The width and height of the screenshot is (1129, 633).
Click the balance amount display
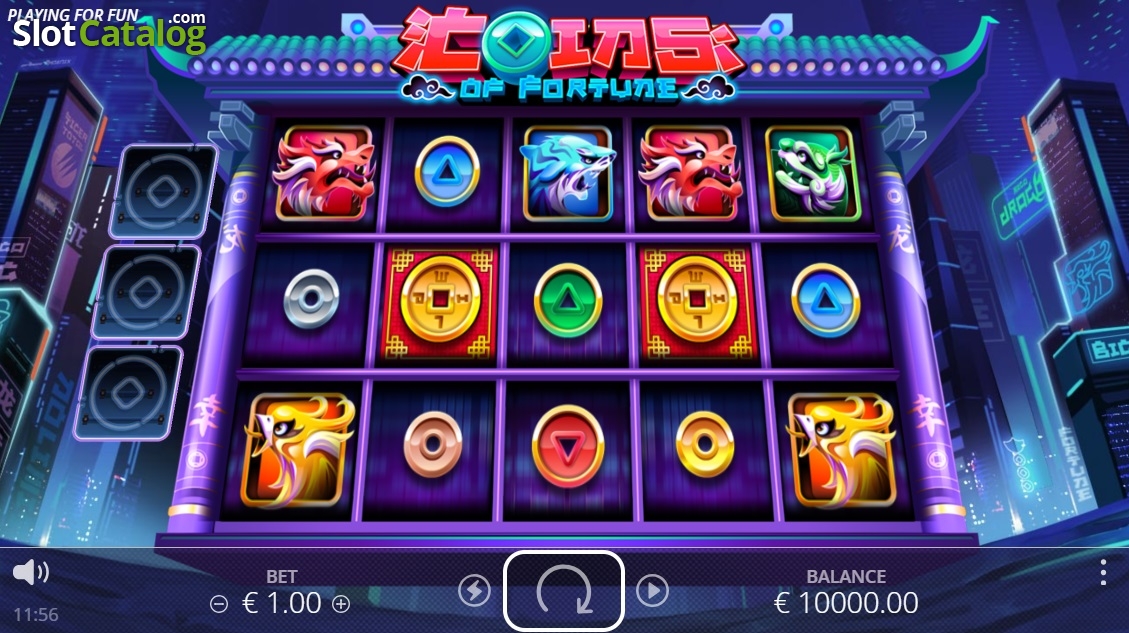pyautogui.click(x=846, y=603)
